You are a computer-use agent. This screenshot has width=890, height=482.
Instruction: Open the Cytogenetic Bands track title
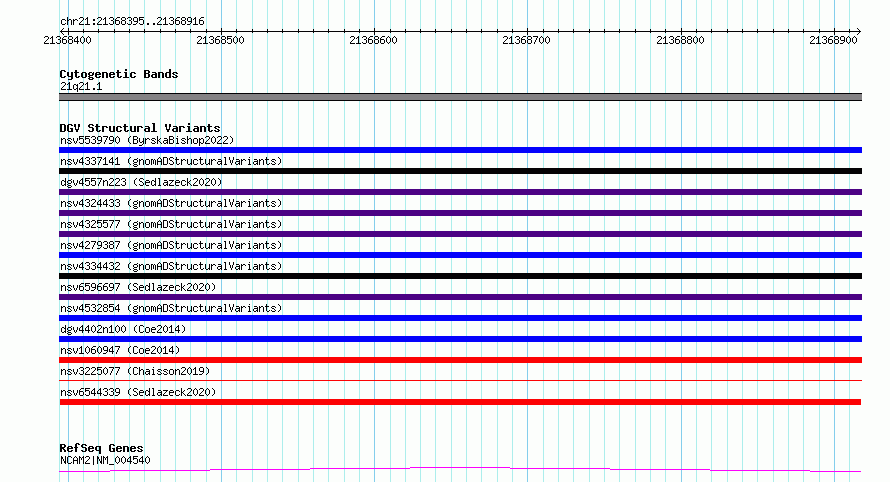[x=119, y=74]
